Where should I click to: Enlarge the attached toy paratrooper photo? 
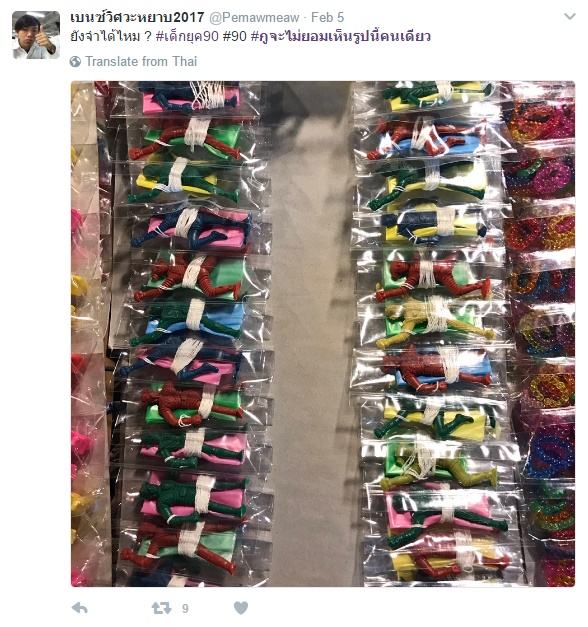[323, 334]
